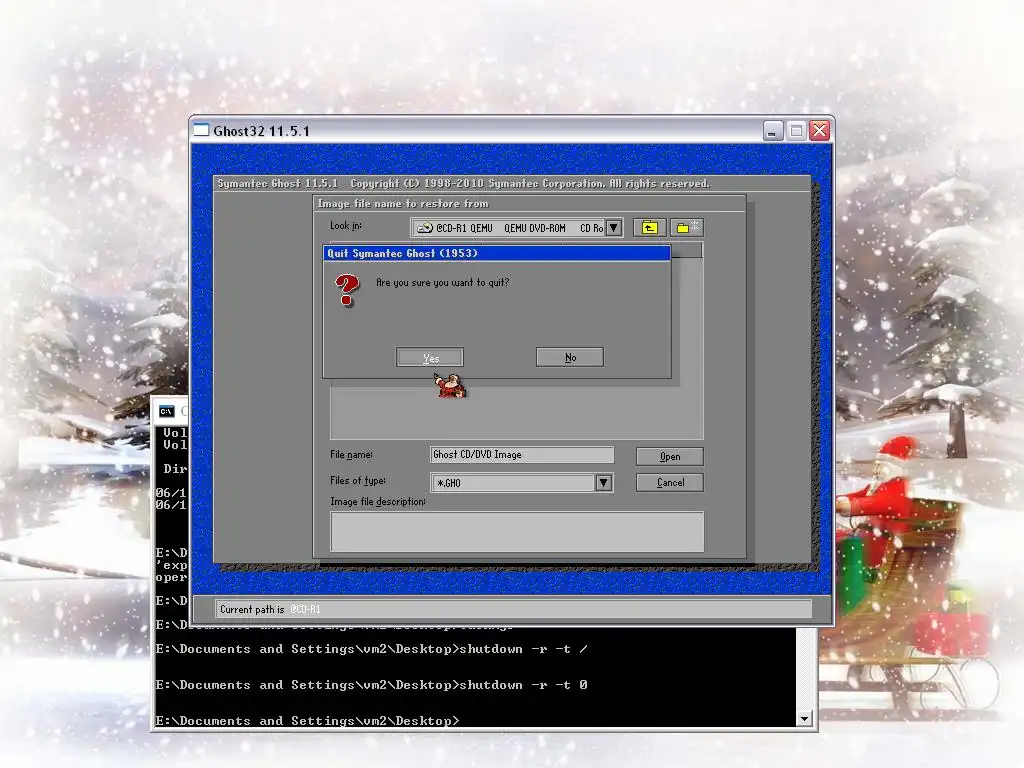Click the *.GHO file type combo box
This screenshot has width=1024, height=768.
(x=521, y=483)
